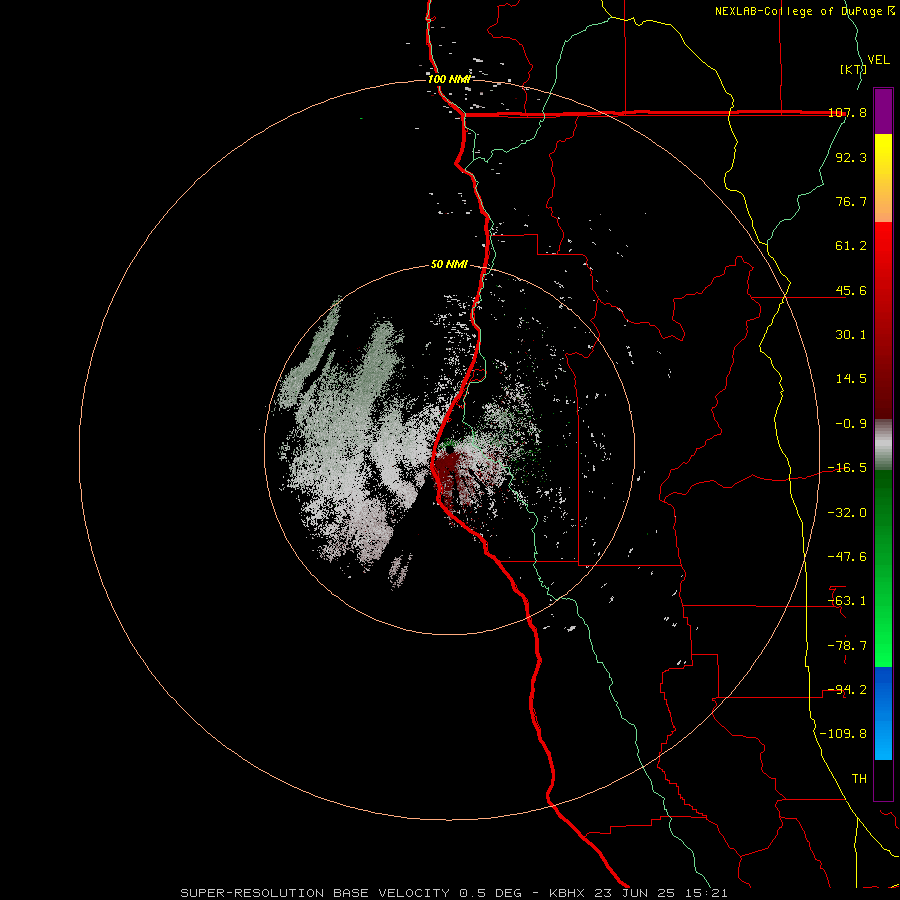The width and height of the screenshot is (900, 900).
Task: Click the NEXLAB-College of DuPage label
Action: (804, 11)
